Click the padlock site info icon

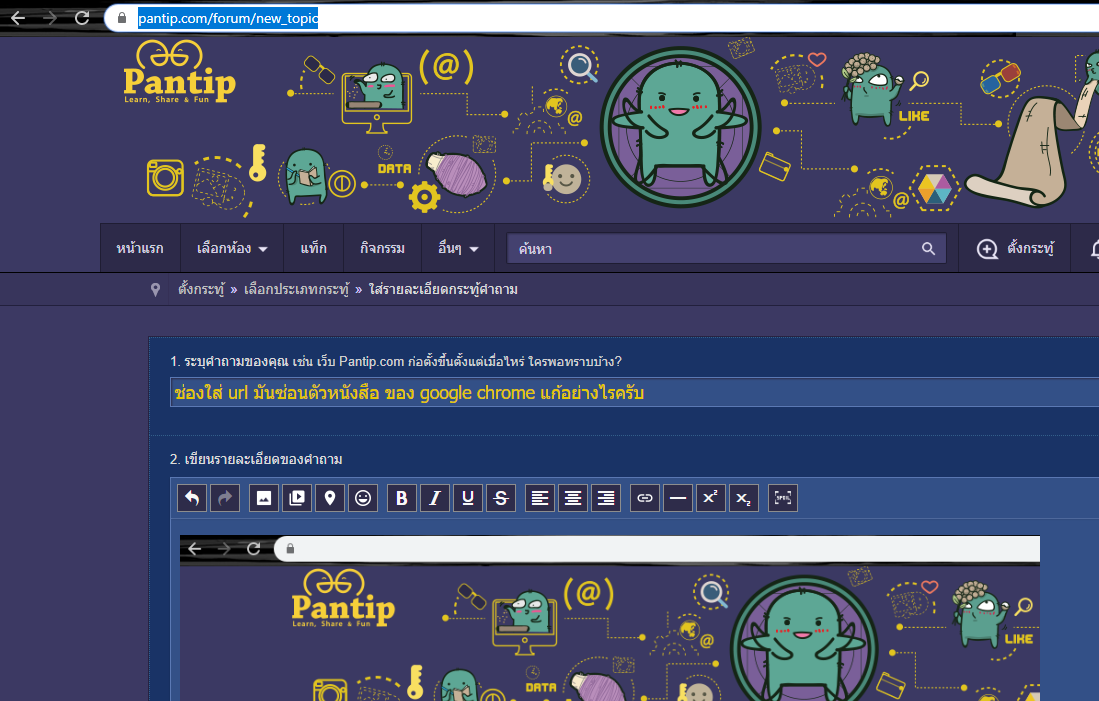pos(122,18)
